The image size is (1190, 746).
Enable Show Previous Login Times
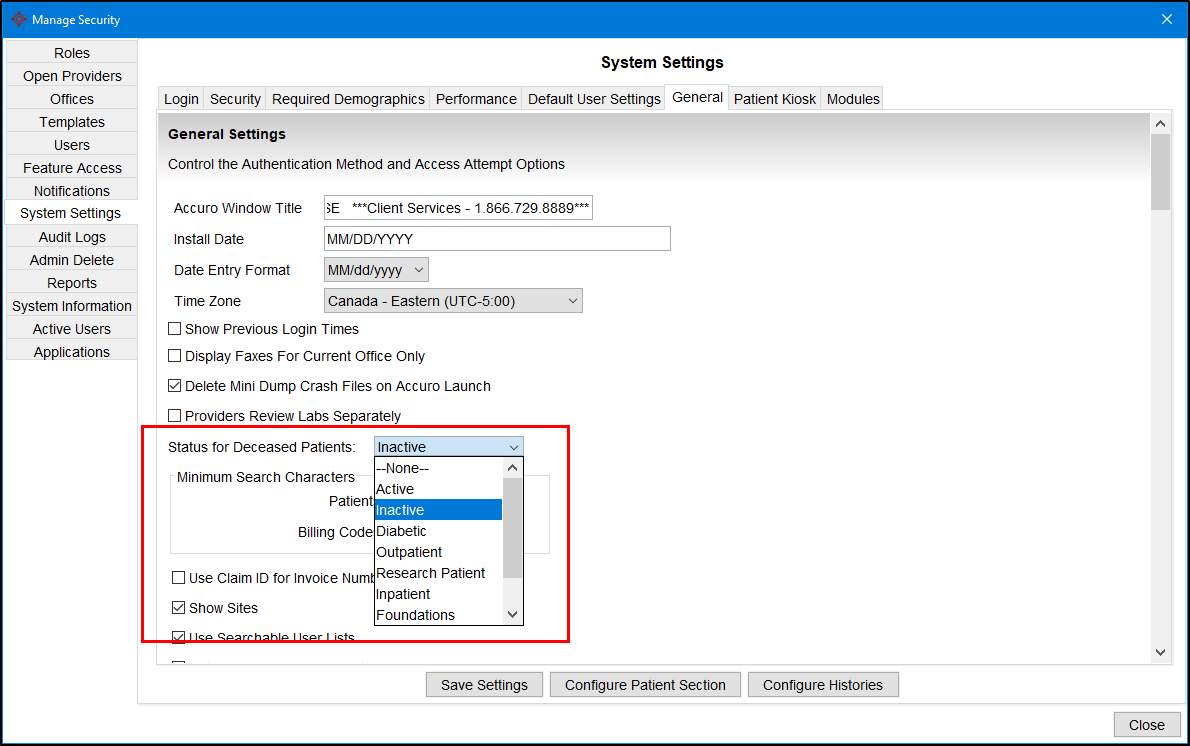click(174, 329)
